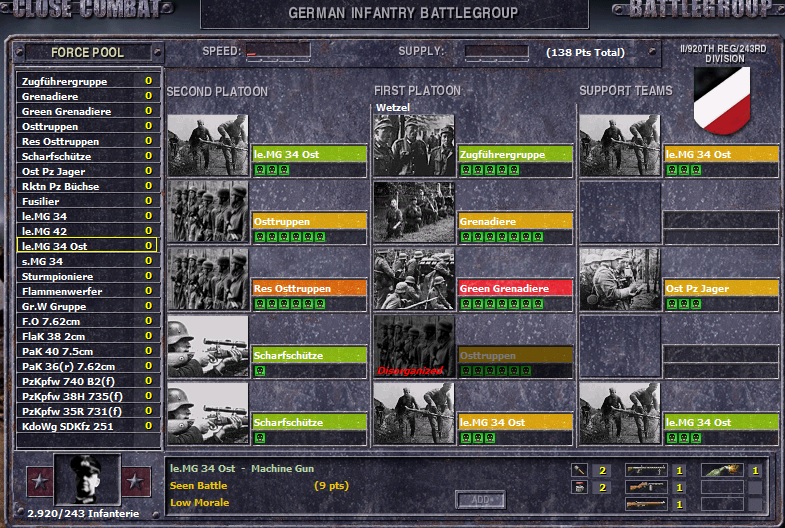
Task: Select Zugführergruppe unit photo in First Platoon
Action: tap(414, 145)
